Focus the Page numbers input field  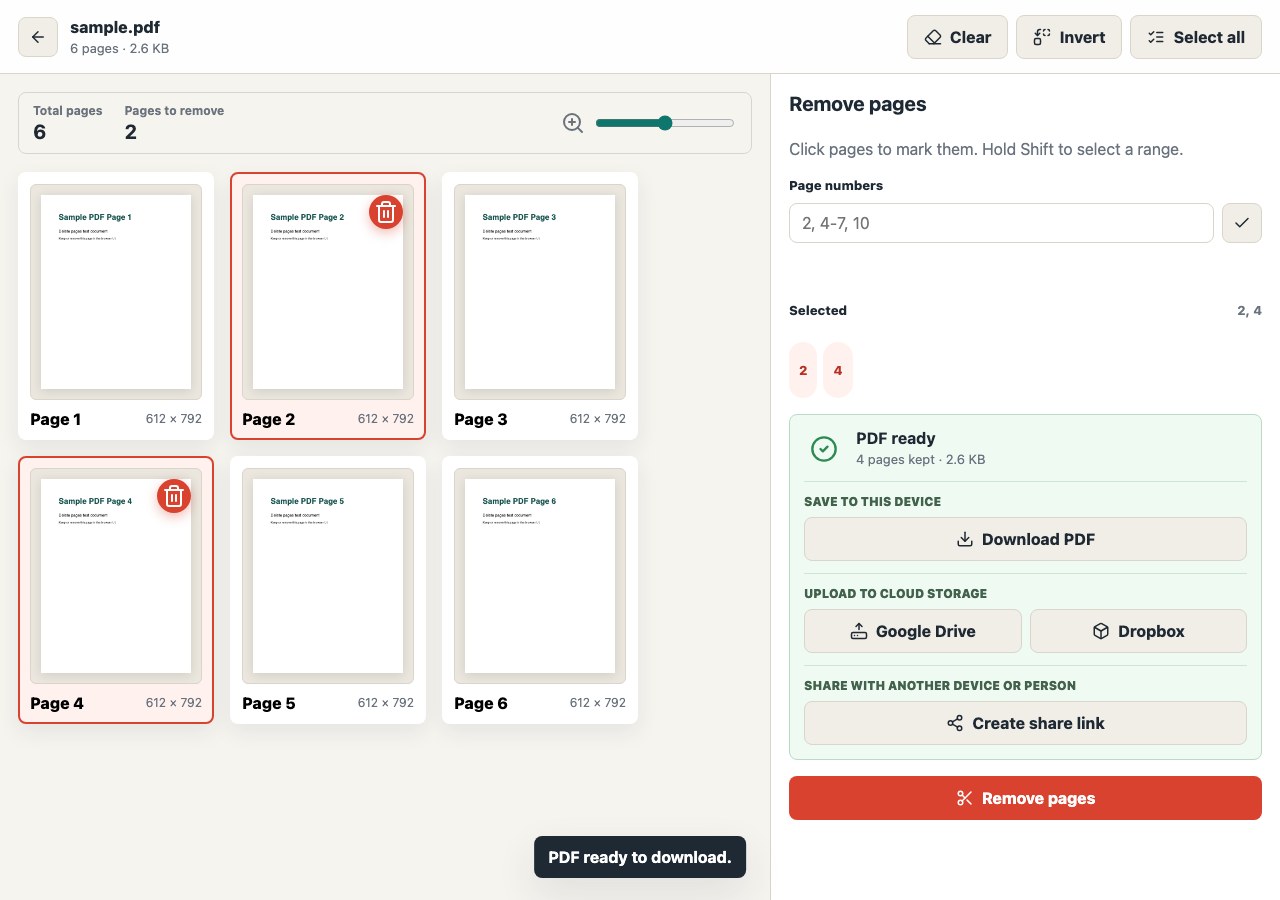pos(1001,223)
